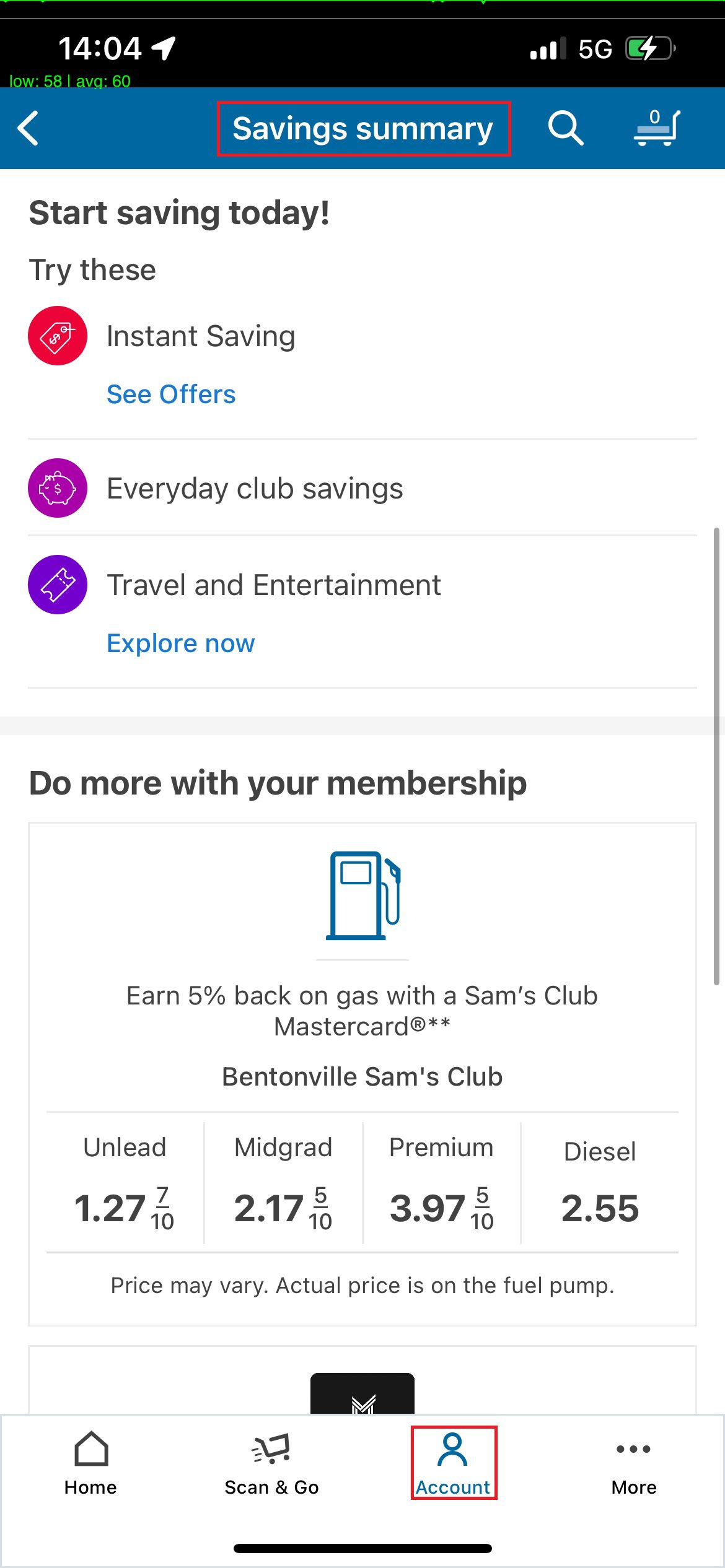The height and width of the screenshot is (1568, 725).
Task: Open the shopping cart icon
Action: tap(657, 128)
